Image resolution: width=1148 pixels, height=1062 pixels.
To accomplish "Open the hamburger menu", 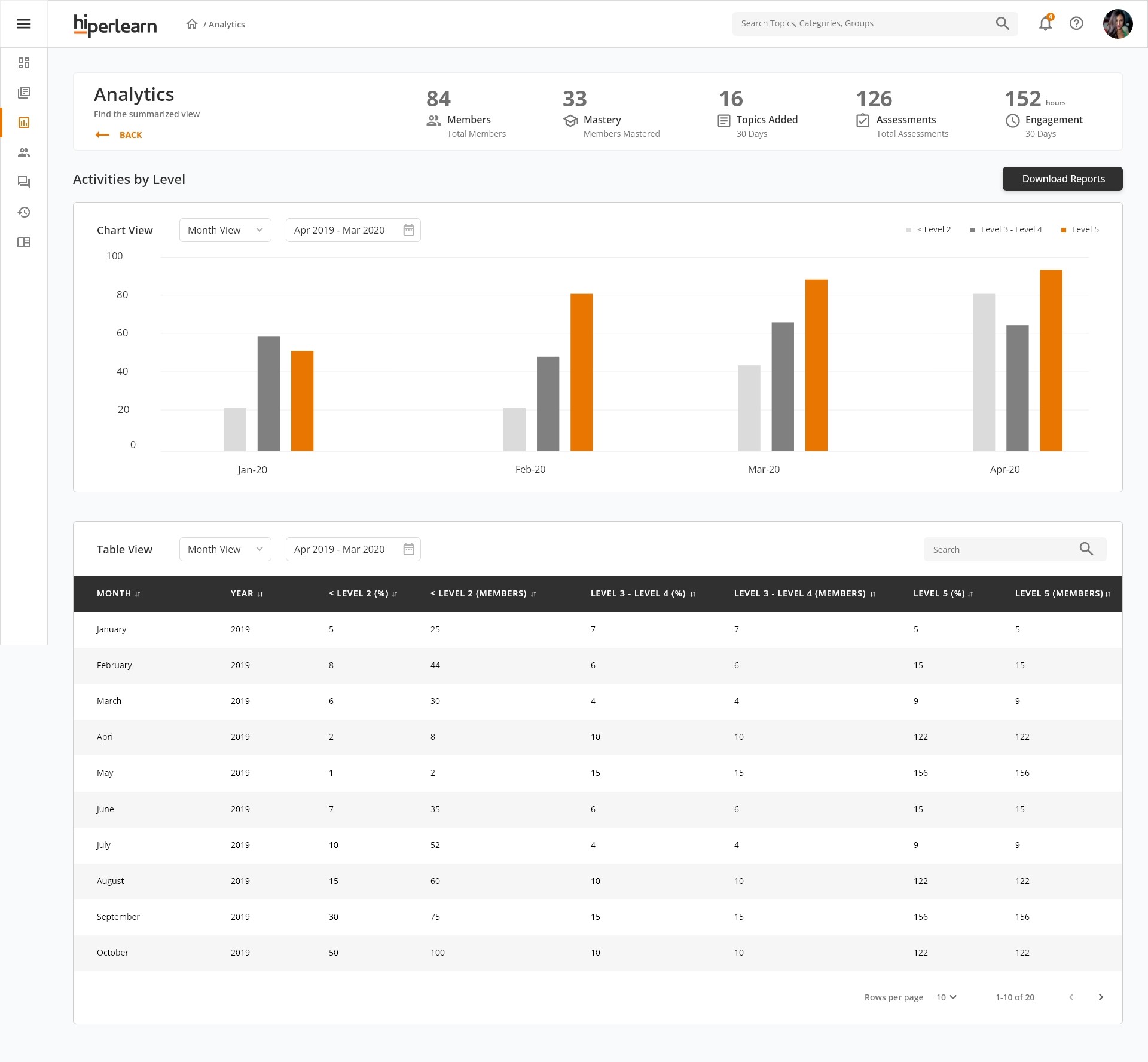I will pyautogui.click(x=23, y=24).
